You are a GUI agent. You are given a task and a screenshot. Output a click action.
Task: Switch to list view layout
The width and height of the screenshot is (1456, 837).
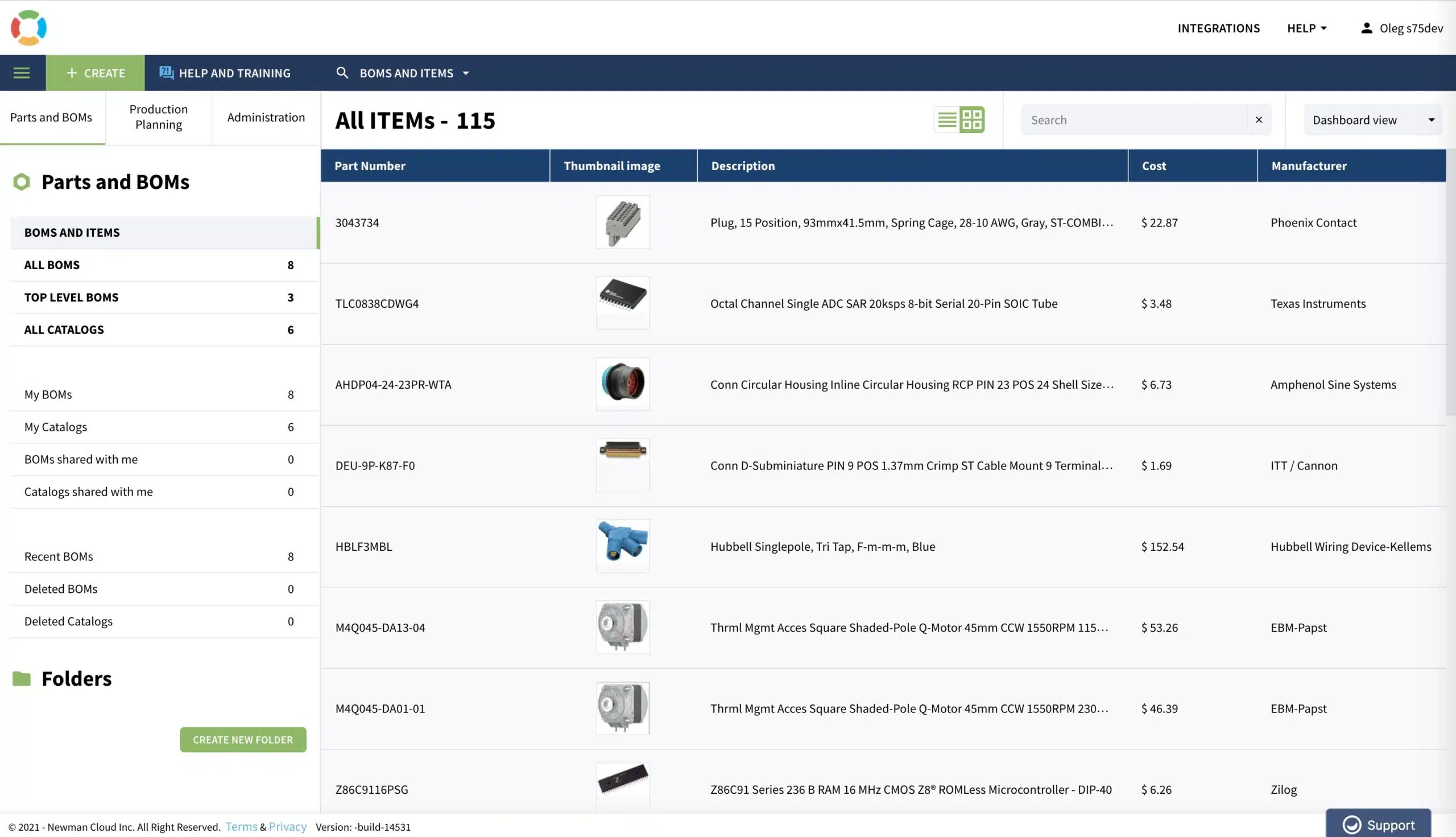coord(947,119)
